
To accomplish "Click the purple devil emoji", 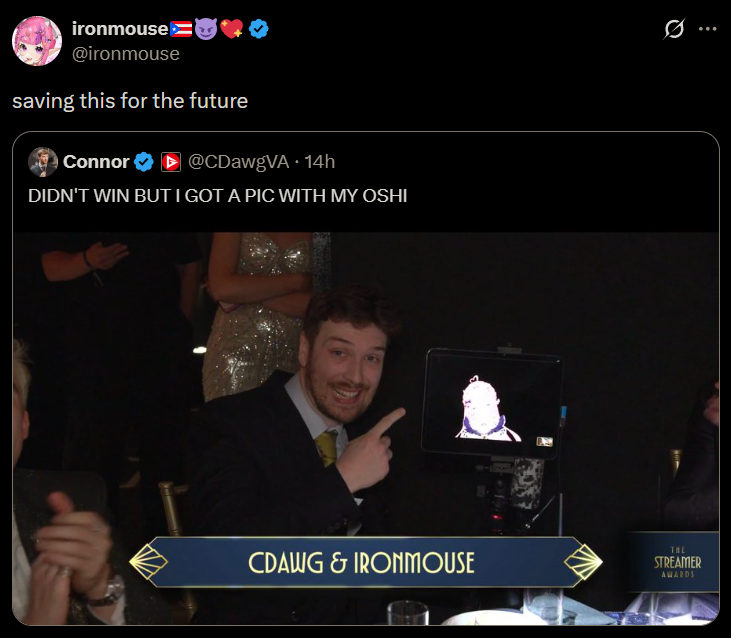I will [206, 29].
